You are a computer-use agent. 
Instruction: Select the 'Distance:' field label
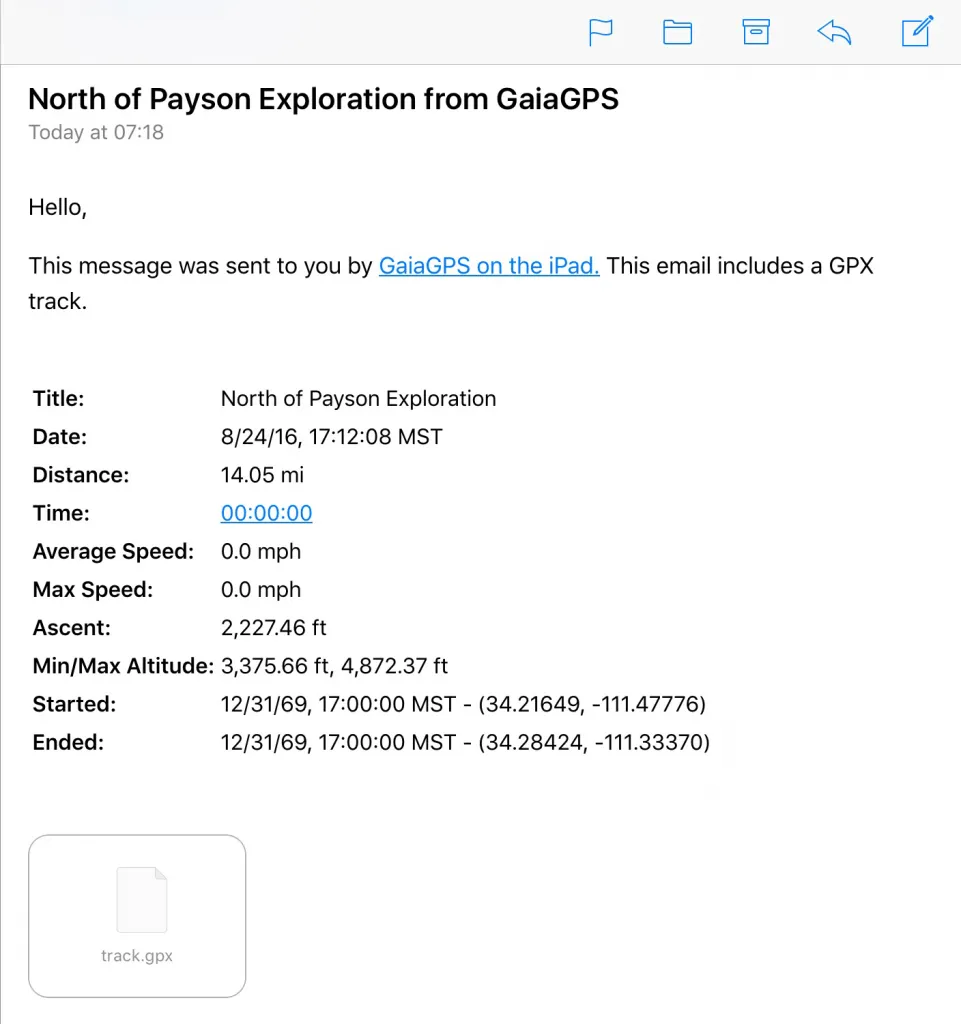(81, 475)
